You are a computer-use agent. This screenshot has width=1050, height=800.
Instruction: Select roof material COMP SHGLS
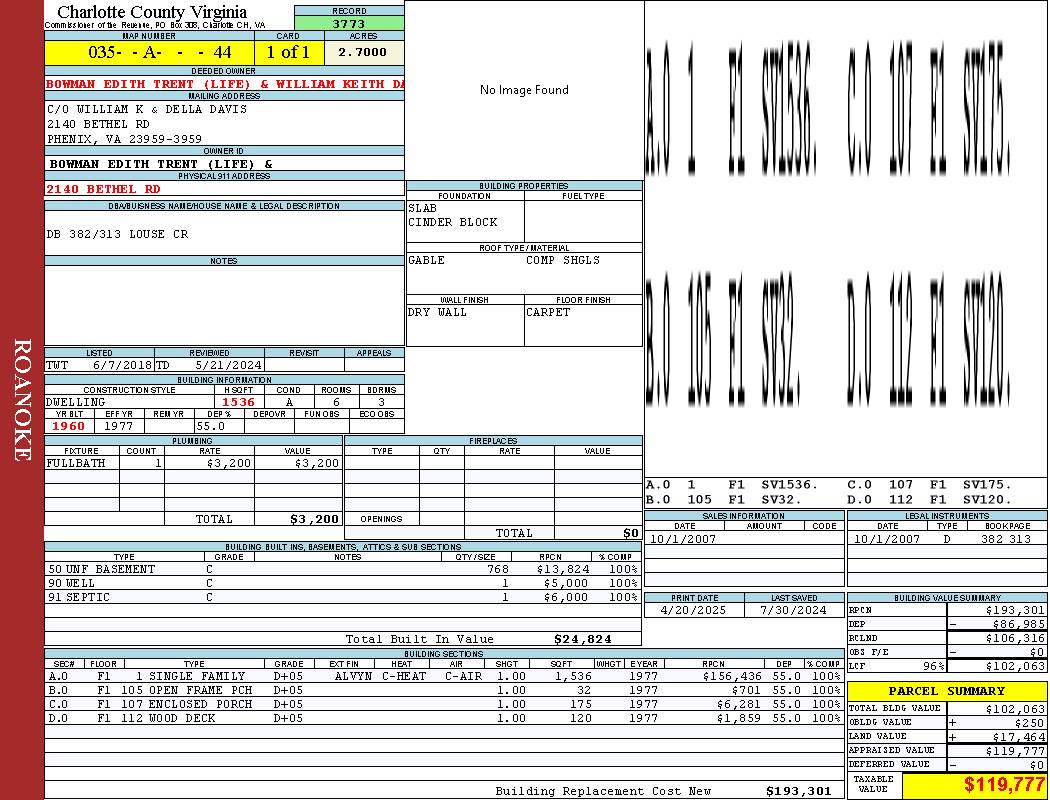click(x=563, y=260)
